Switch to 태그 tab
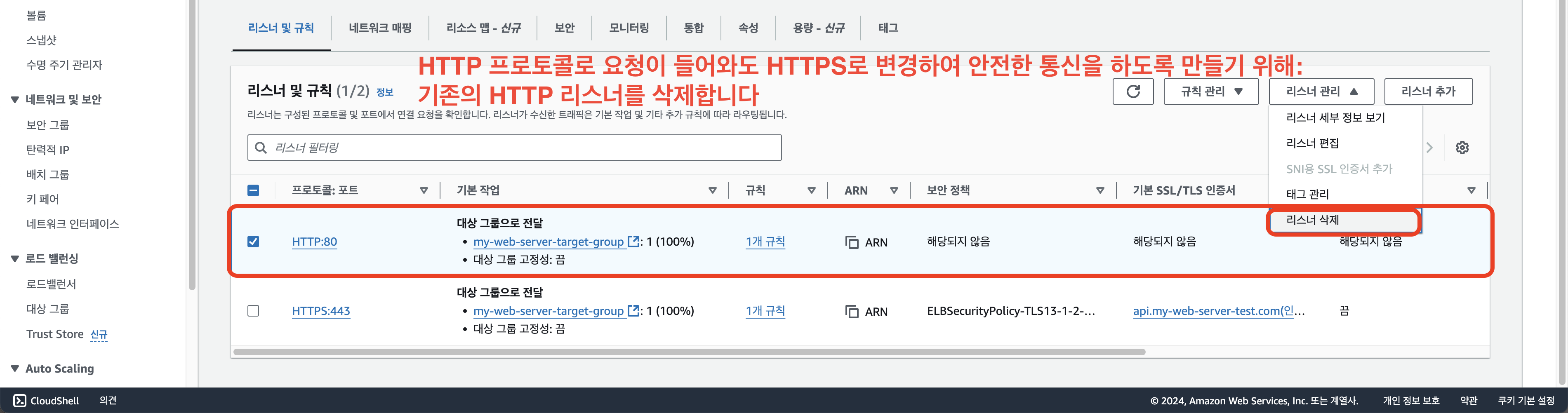The image size is (1568, 413). [x=888, y=28]
